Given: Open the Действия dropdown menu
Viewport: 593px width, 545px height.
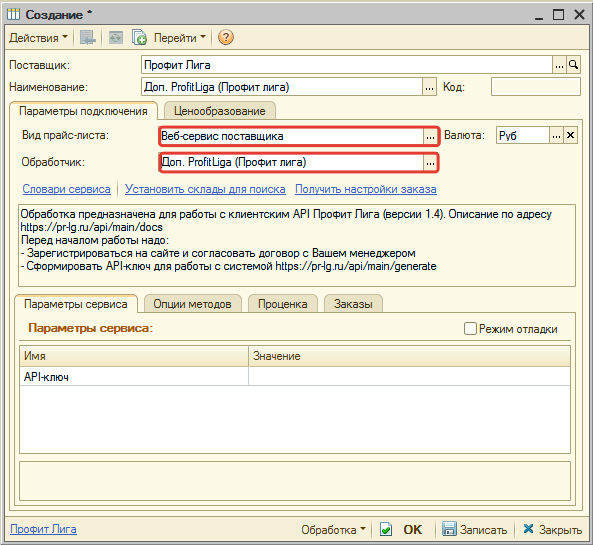Looking at the screenshot, I should coord(38,38).
